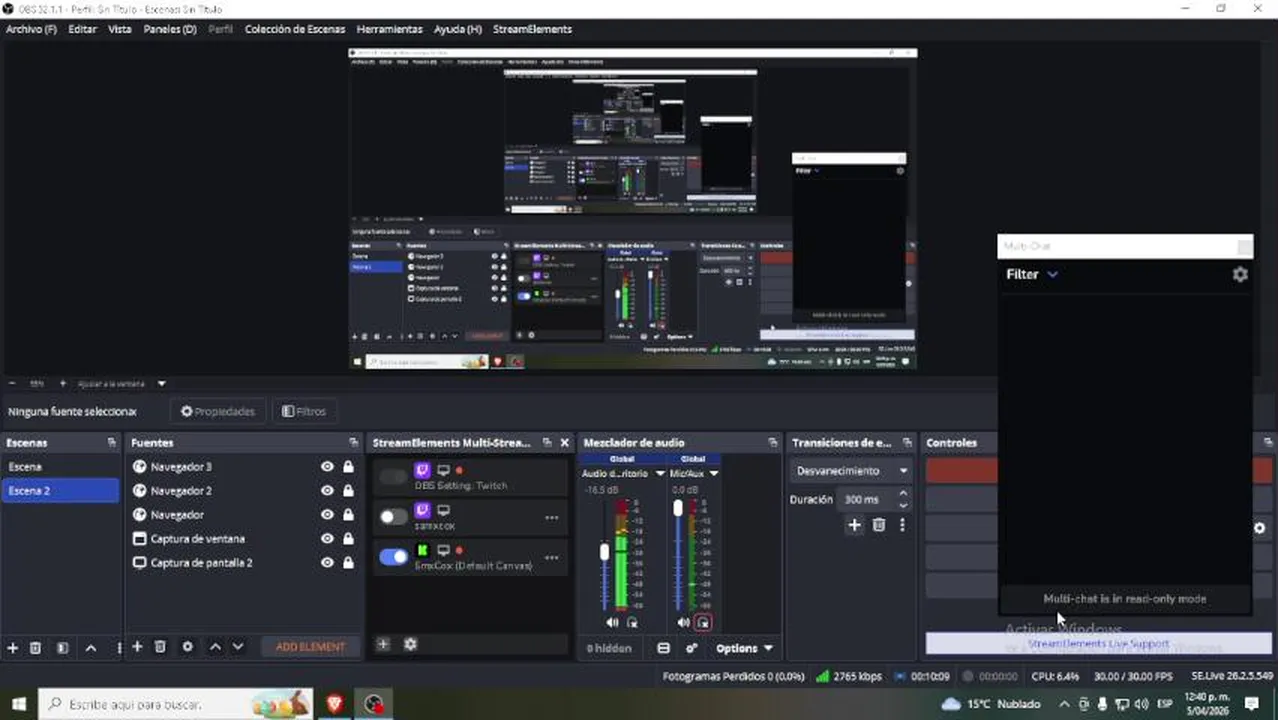The height and width of the screenshot is (720, 1278).
Task: Toggle visibility of Navegador source
Action: 327,515
